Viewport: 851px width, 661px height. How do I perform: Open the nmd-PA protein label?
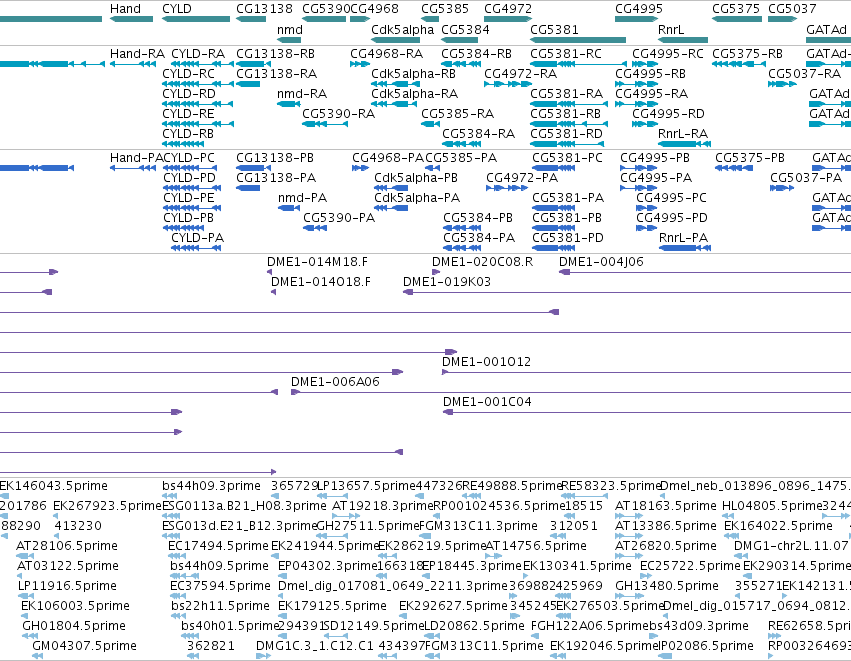302,198
